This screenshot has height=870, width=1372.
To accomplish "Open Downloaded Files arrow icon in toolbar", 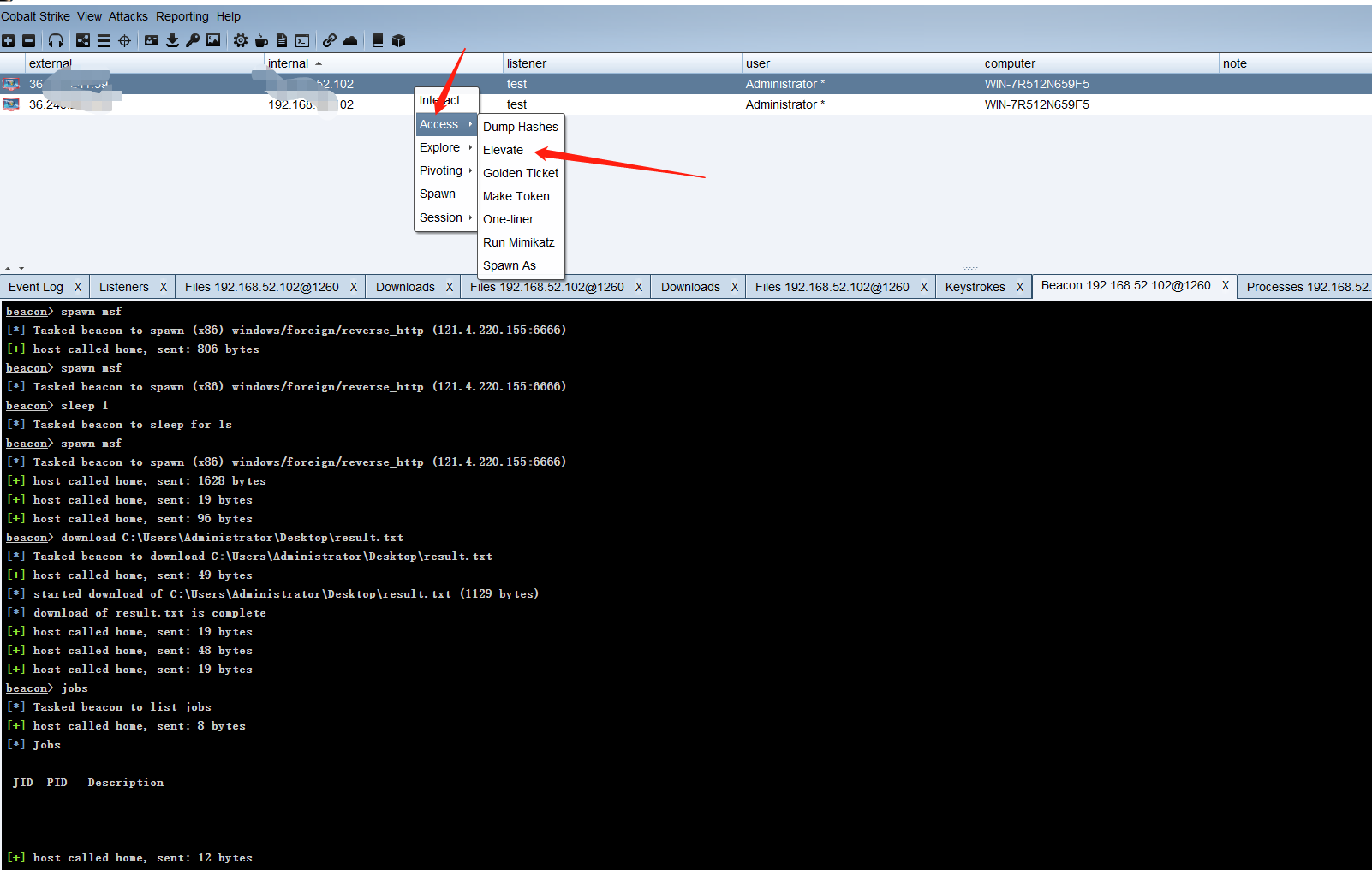I will pos(172,40).
